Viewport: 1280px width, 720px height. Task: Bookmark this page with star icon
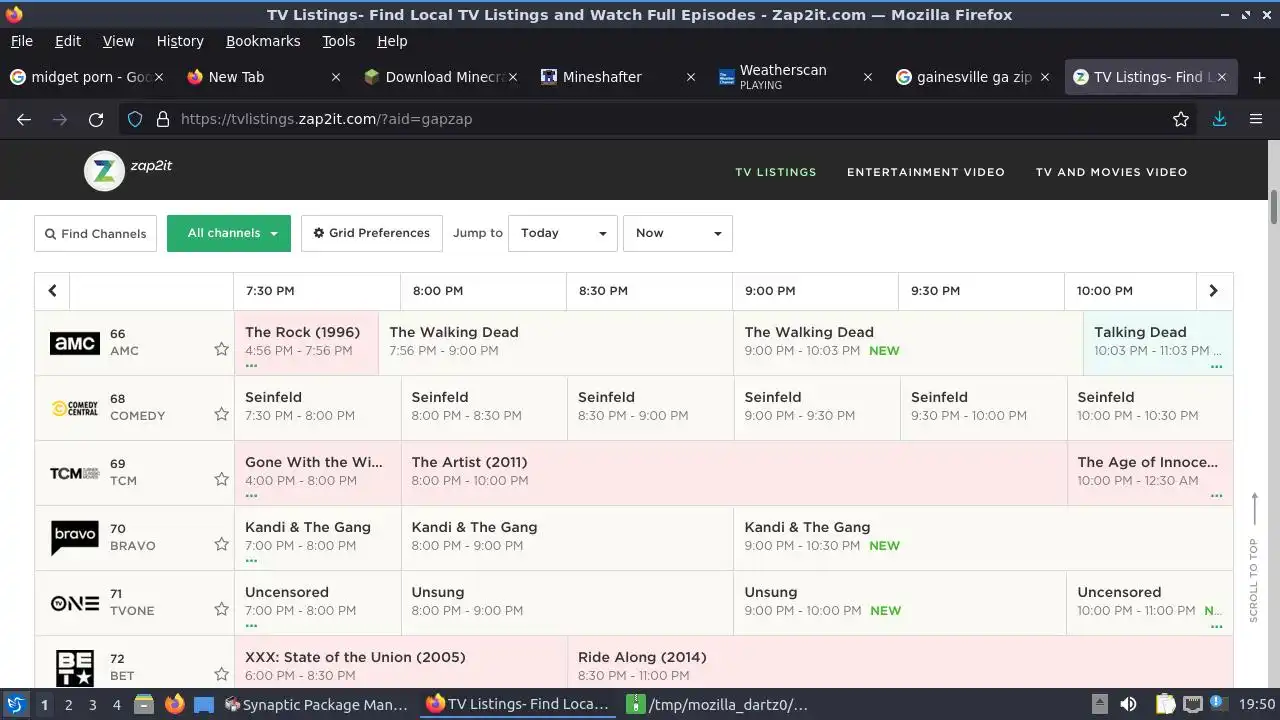pyautogui.click(x=1181, y=119)
